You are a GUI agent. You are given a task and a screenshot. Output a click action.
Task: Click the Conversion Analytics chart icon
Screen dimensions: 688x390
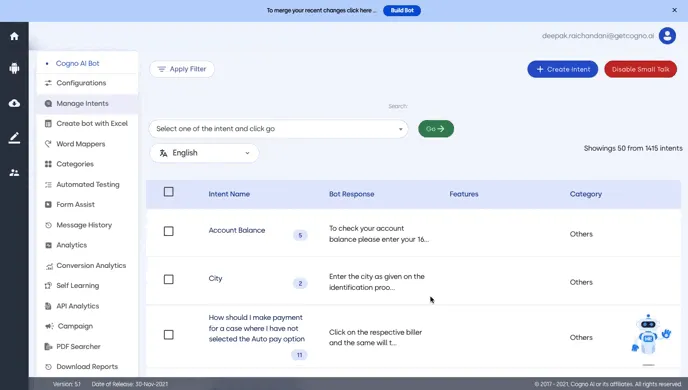(49, 266)
